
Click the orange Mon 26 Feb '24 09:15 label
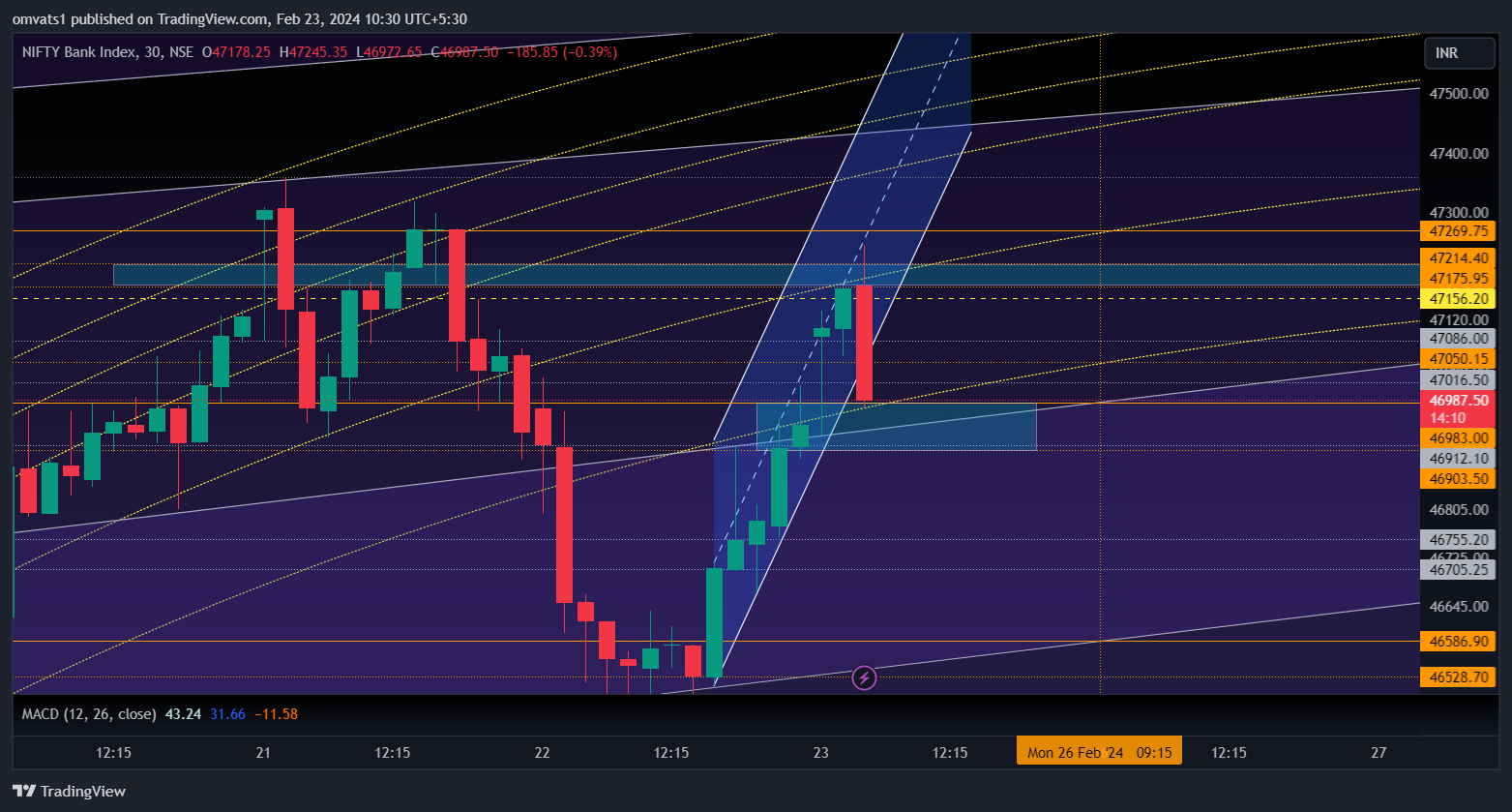1099,752
